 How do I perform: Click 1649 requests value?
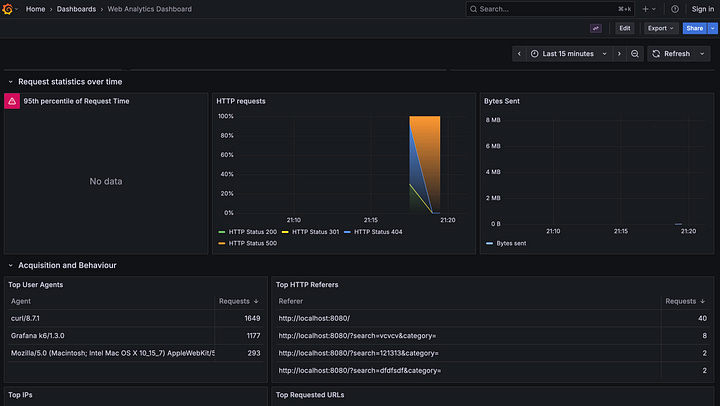pos(252,318)
